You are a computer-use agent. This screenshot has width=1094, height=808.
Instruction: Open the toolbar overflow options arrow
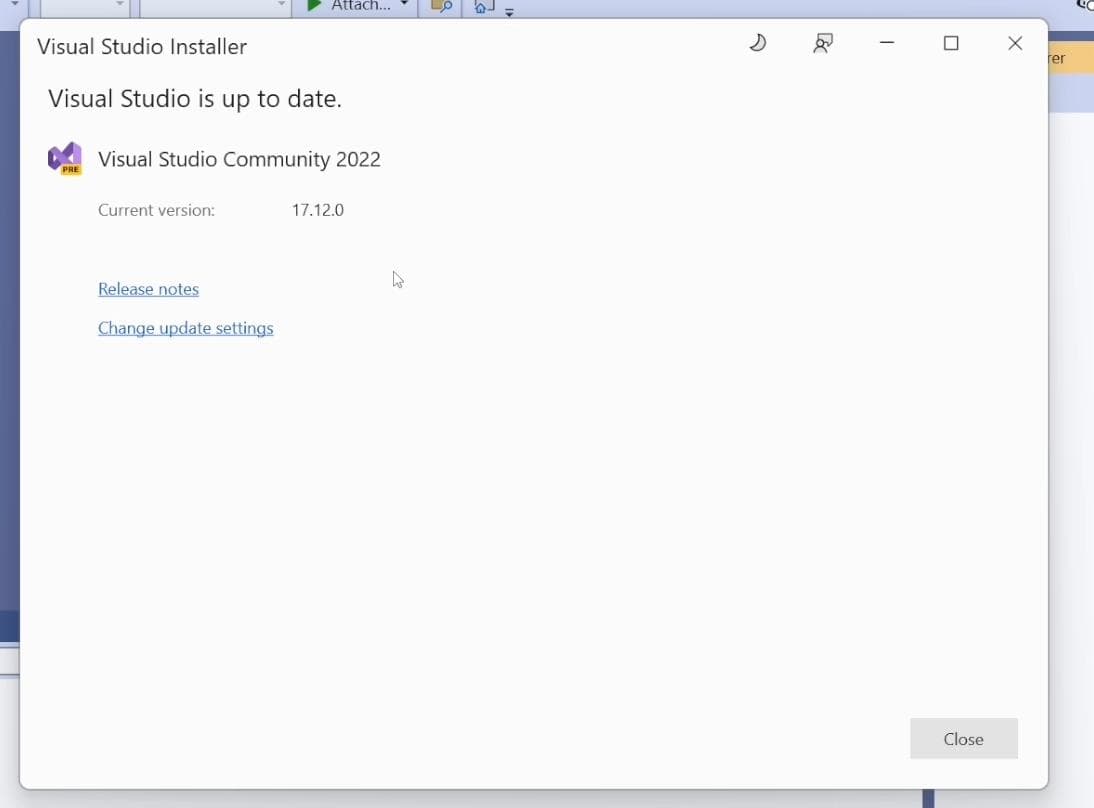tap(509, 11)
